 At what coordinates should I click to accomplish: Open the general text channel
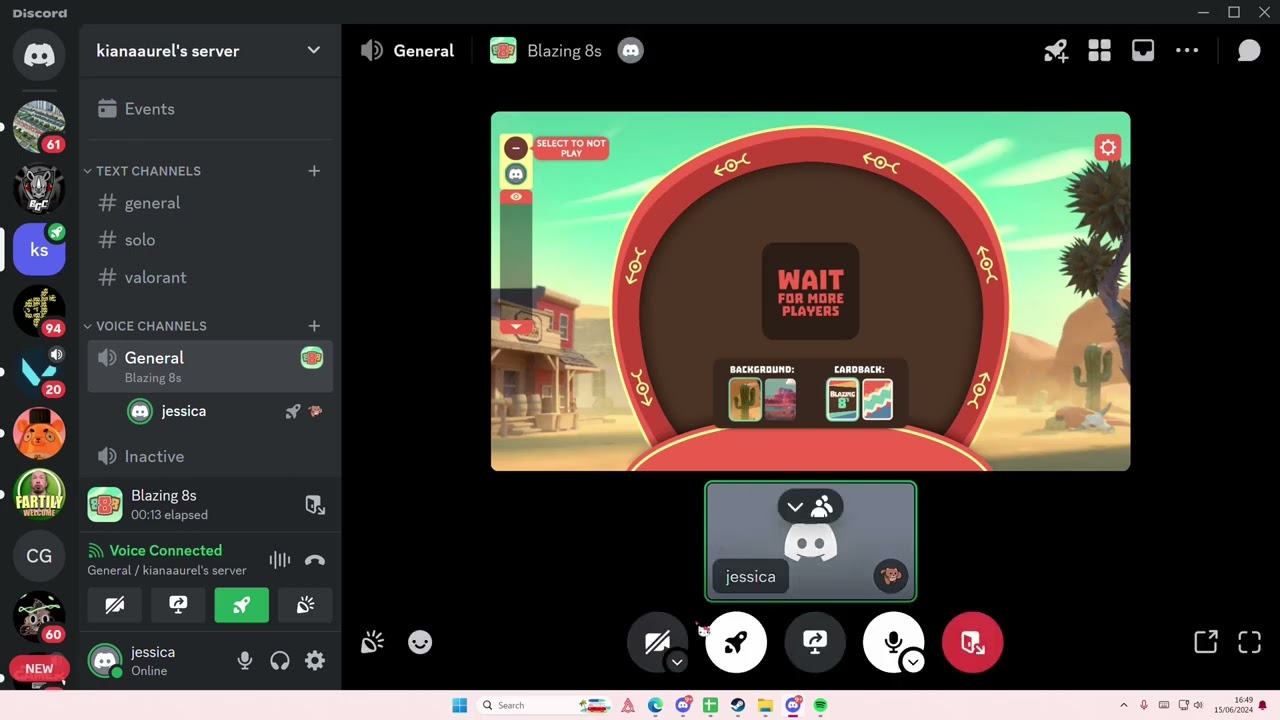[209, 203]
